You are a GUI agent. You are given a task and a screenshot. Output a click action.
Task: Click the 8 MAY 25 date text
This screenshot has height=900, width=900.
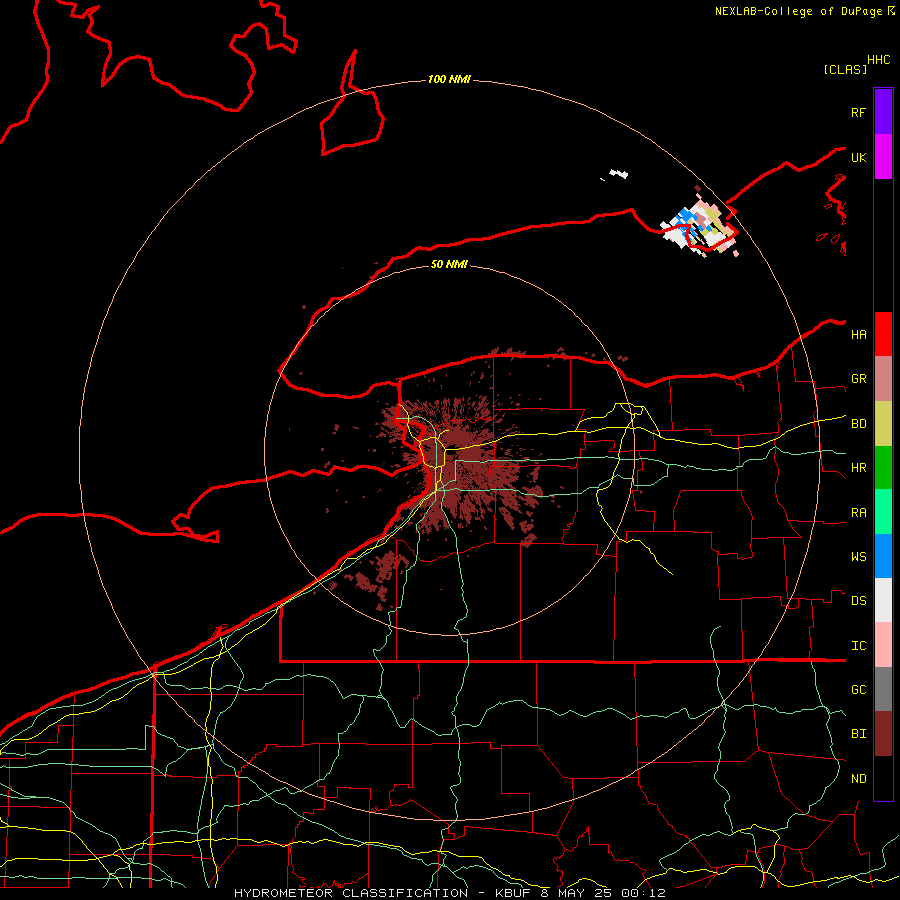[x=577, y=893]
